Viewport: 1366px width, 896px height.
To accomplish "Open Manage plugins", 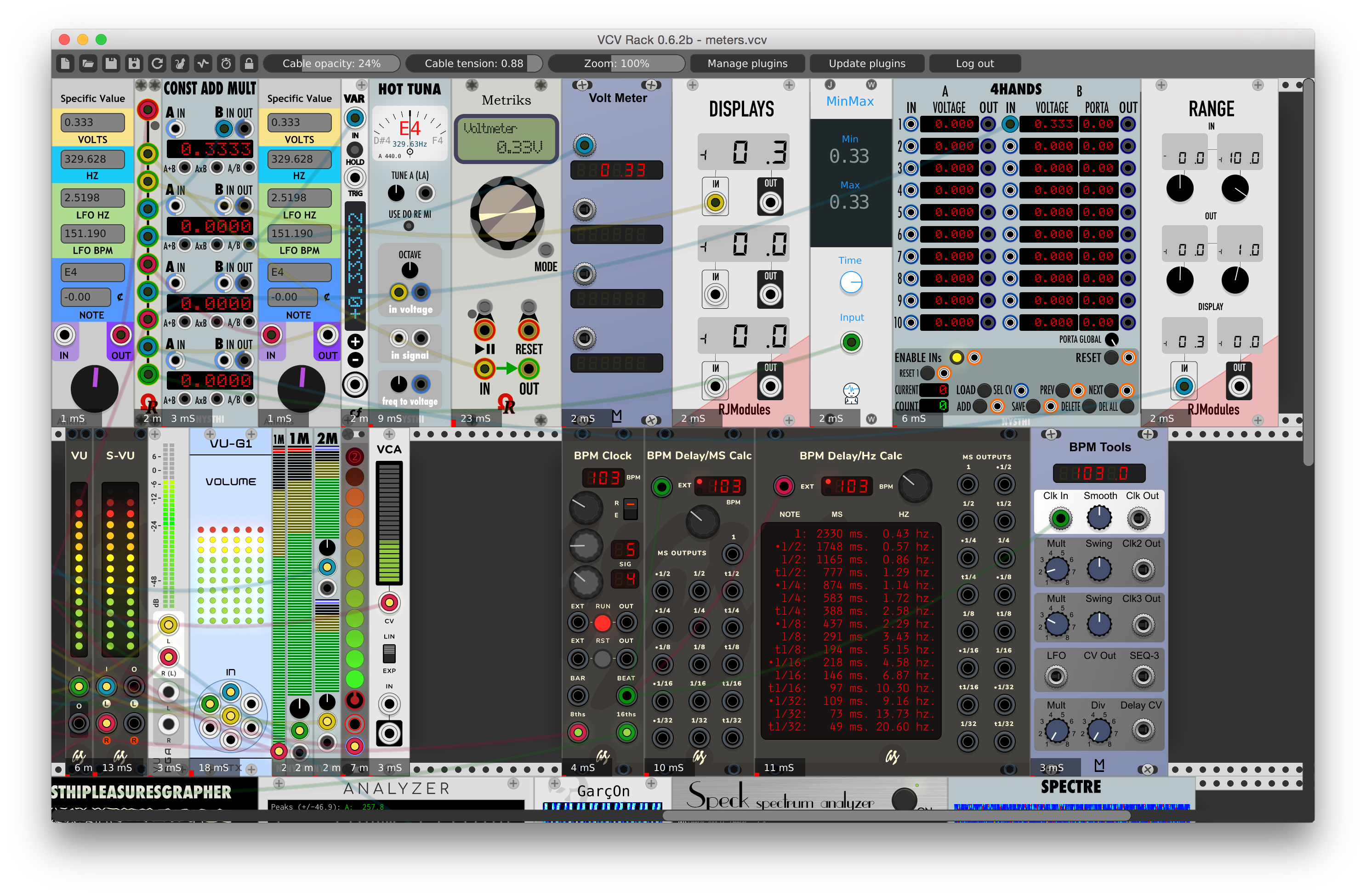I will click(747, 63).
